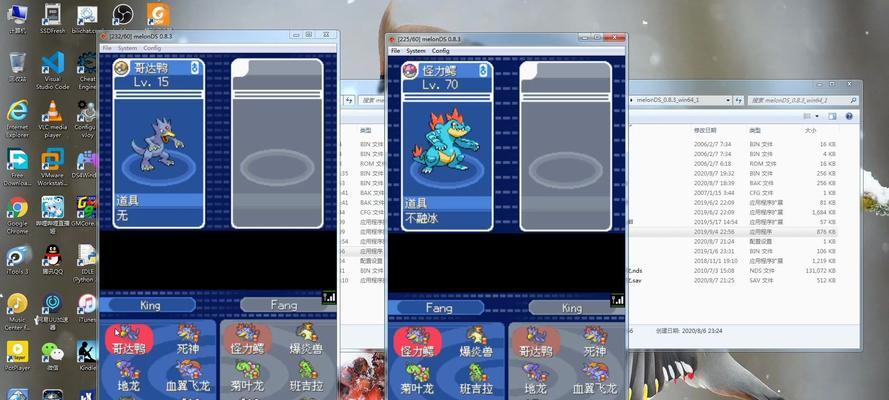Select 地龙 in right melonDS King party

pyautogui.click(x=536, y=381)
